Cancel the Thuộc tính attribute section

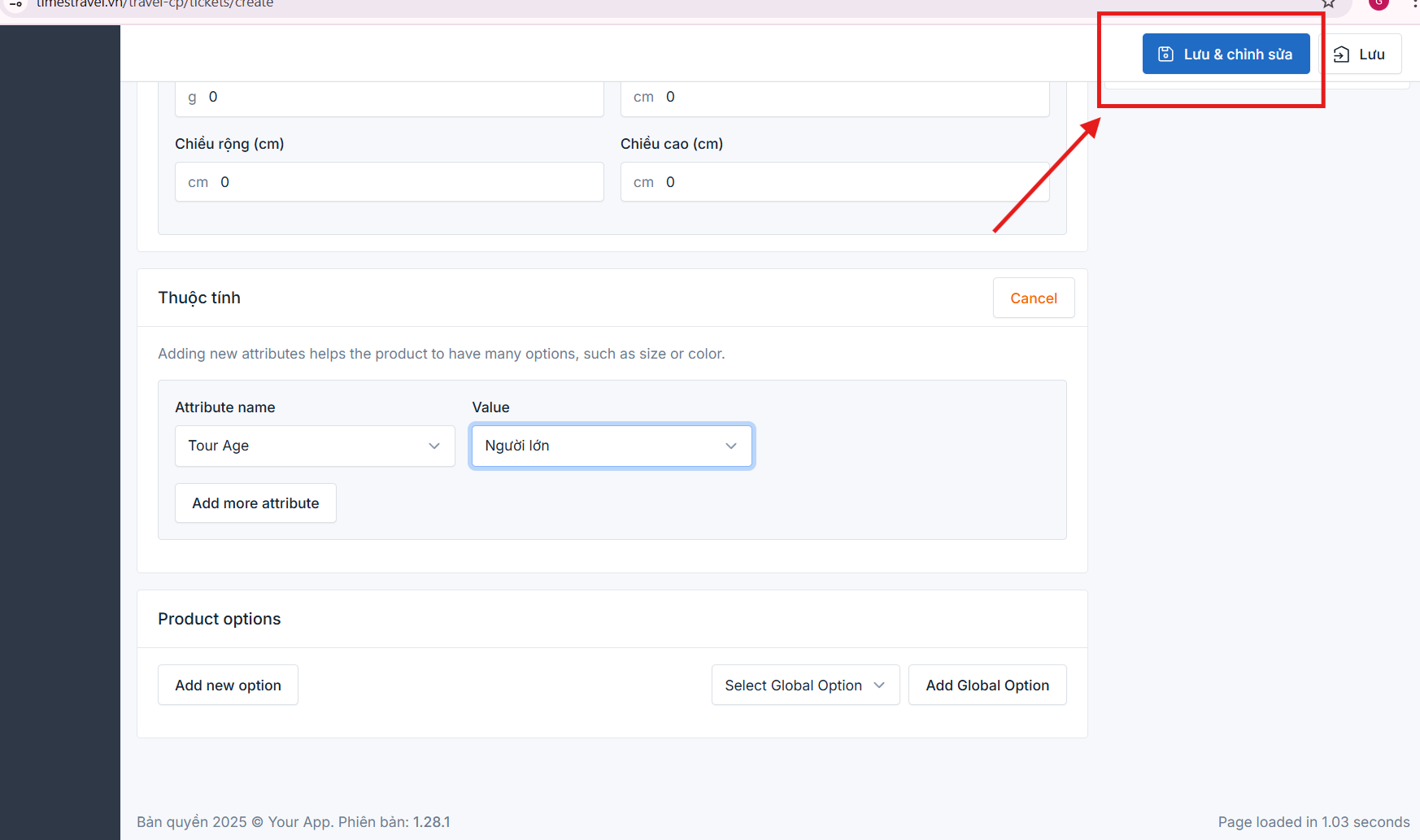pyautogui.click(x=1034, y=298)
